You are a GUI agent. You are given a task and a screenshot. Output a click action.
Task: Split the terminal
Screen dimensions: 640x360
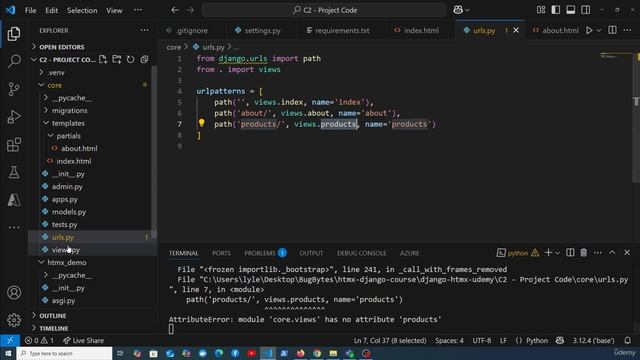(570, 253)
